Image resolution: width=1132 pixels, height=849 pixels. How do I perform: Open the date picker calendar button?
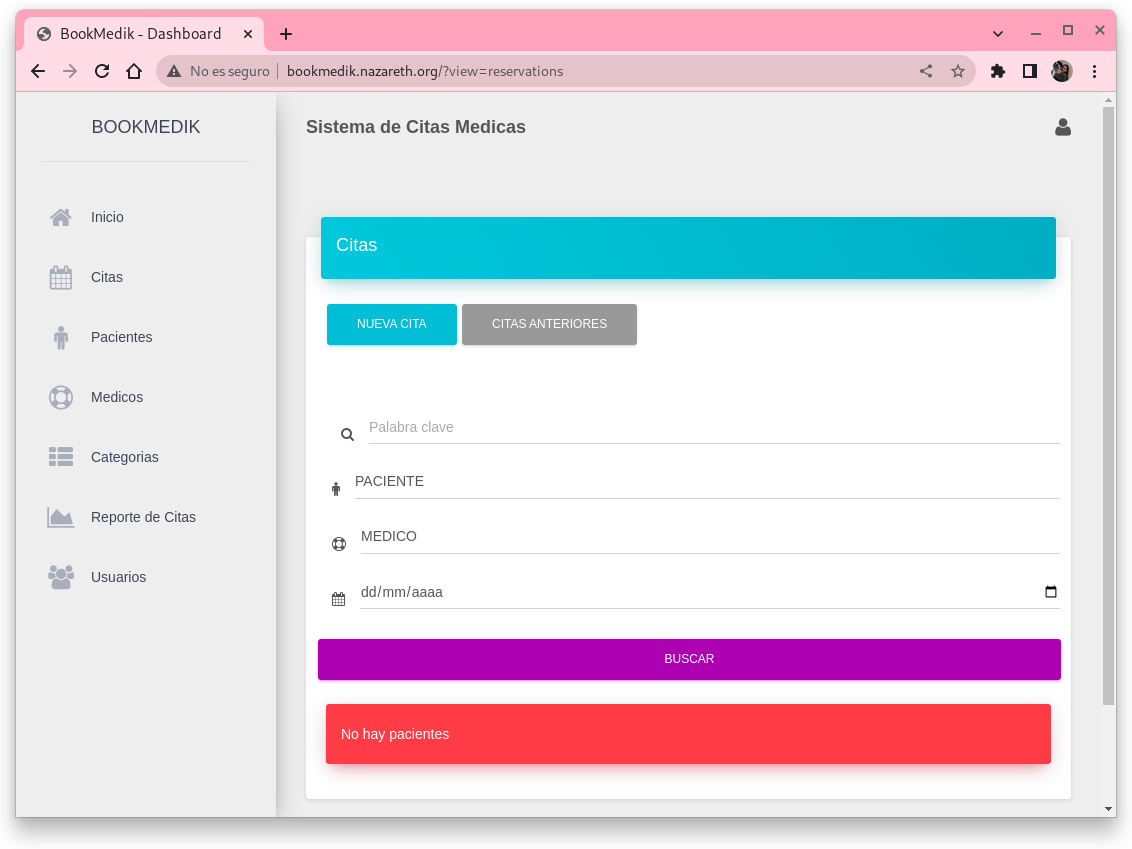click(x=1050, y=592)
